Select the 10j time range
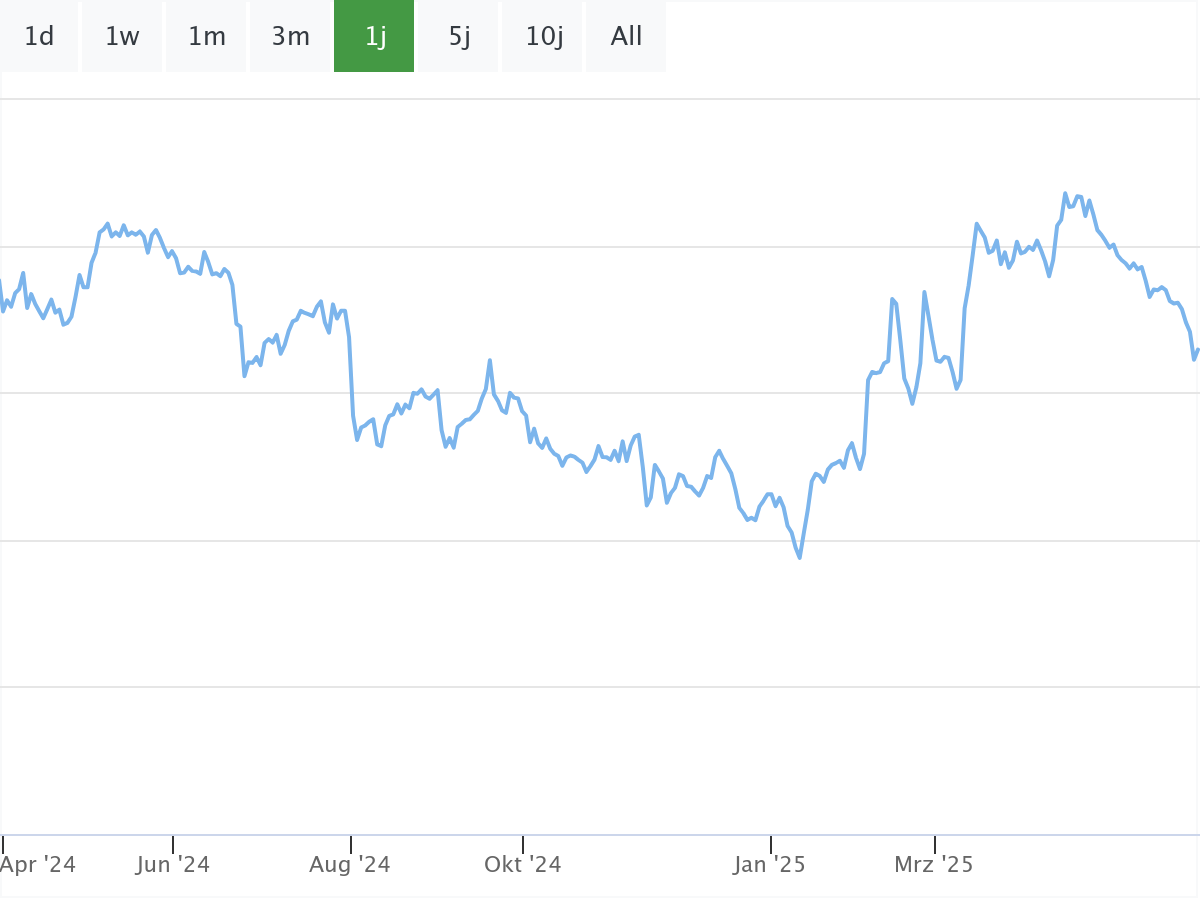Viewport: 1200px width, 900px height. 543,37
